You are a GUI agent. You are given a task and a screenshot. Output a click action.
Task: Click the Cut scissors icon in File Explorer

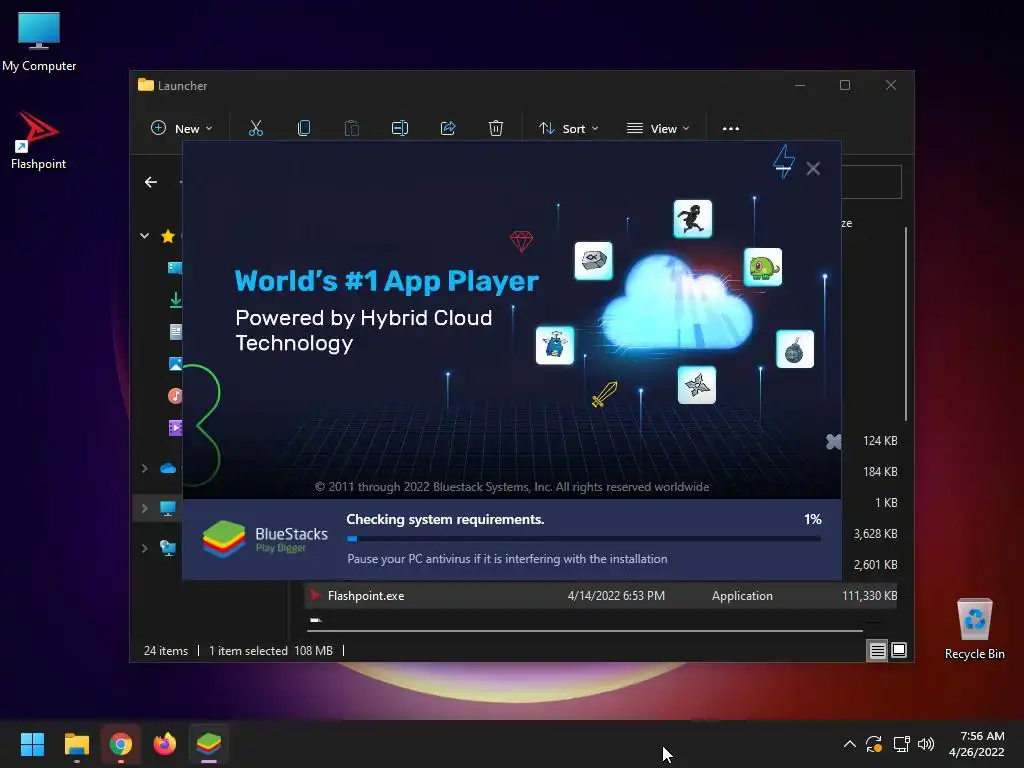tap(255, 128)
